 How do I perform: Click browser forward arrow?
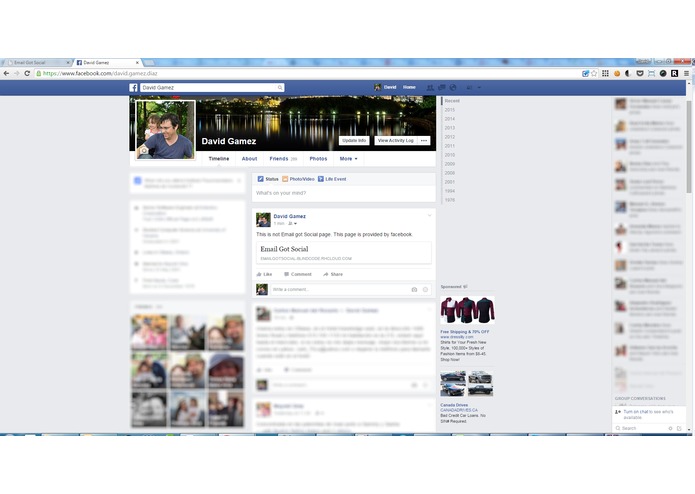click(17, 74)
